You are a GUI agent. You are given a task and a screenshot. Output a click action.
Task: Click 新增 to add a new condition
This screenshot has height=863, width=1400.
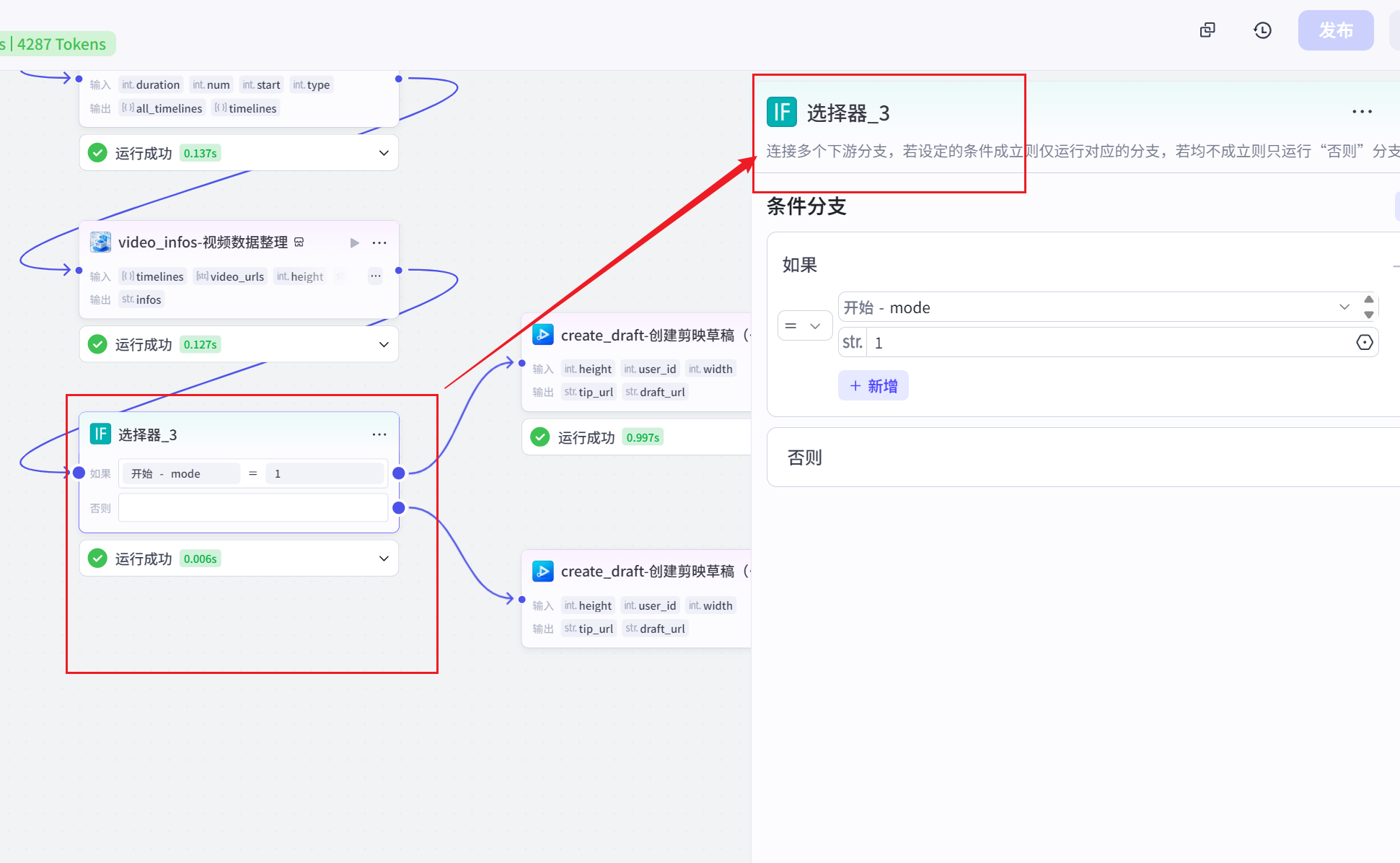tap(873, 385)
